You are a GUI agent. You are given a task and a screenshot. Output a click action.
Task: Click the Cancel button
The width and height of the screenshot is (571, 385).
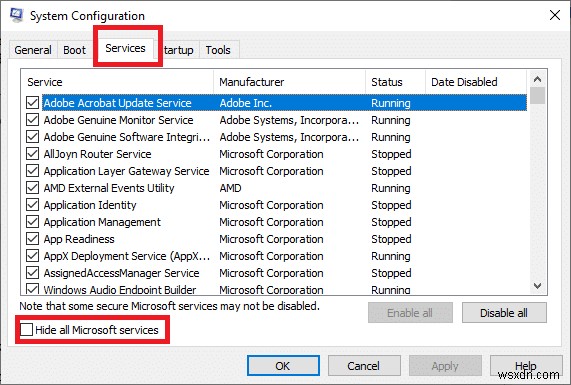point(364,366)
